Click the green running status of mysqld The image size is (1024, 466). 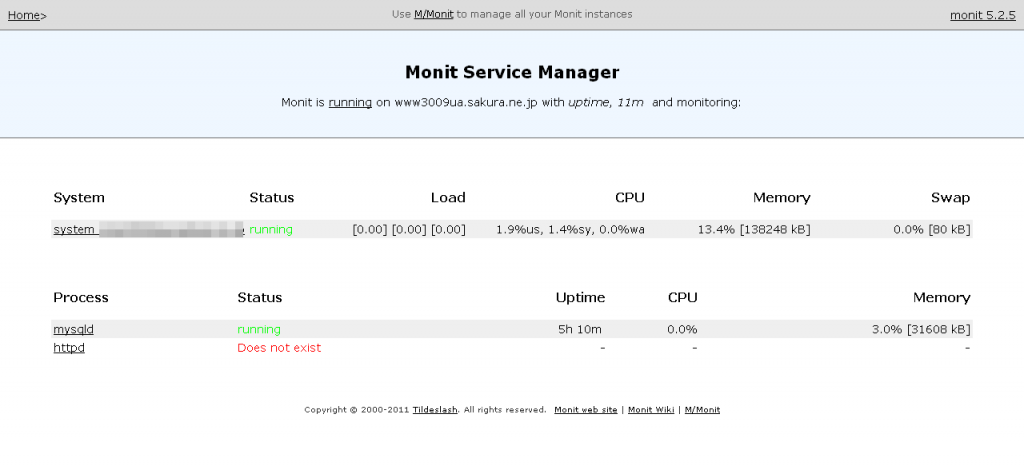[259, 329]
